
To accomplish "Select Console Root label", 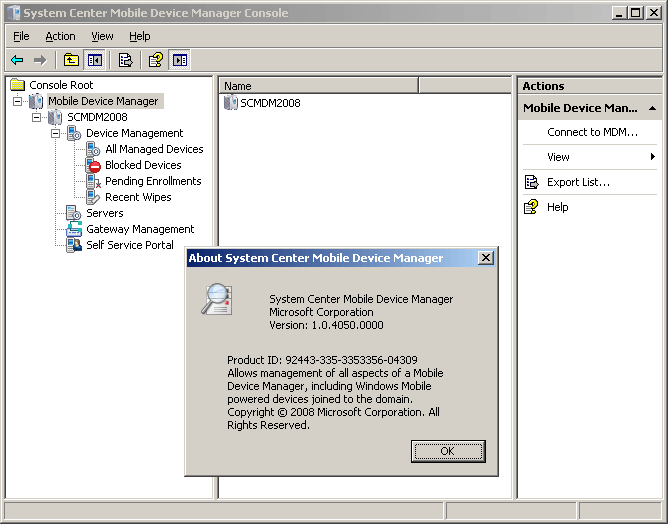I will (x=61, y=85).
